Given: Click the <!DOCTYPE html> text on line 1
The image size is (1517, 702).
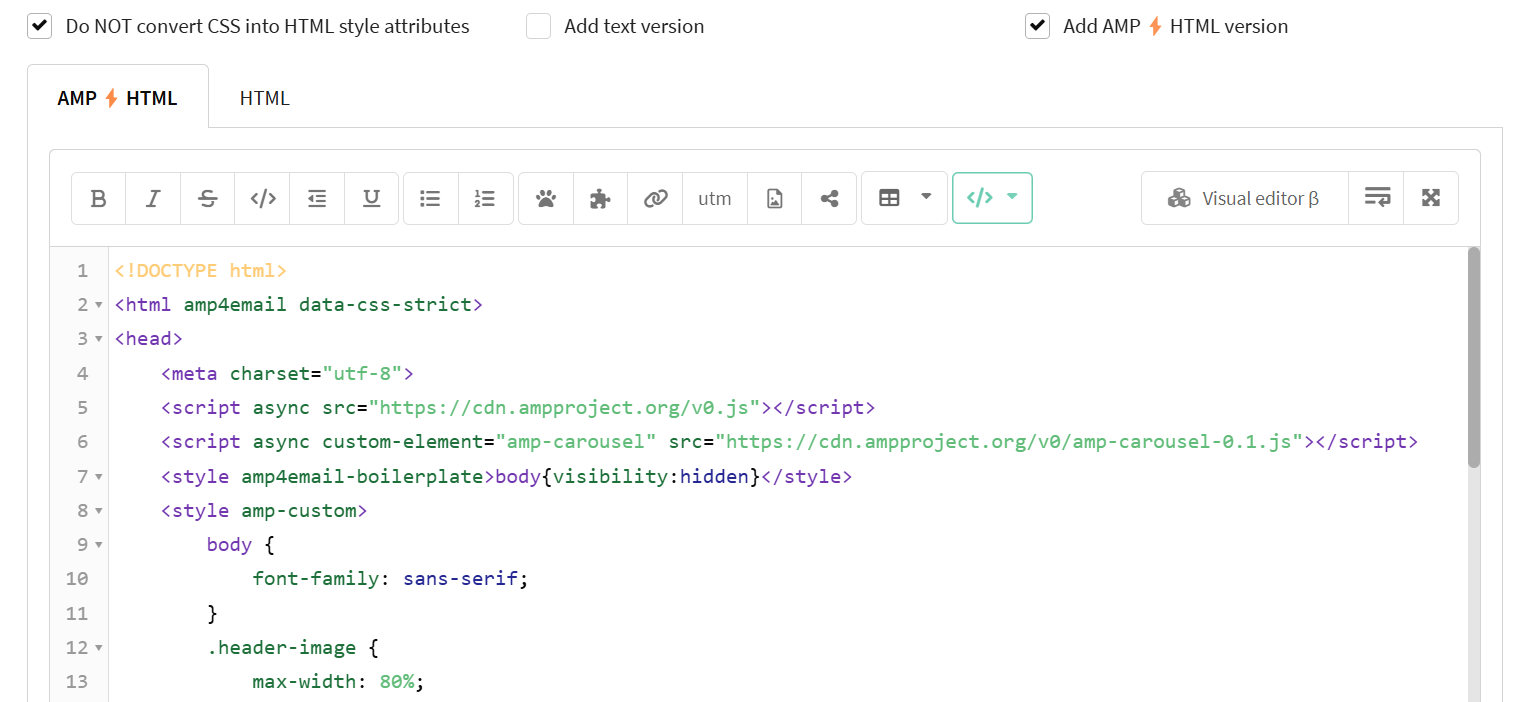Looking at the screenshot, I should (x=201, y=270).
